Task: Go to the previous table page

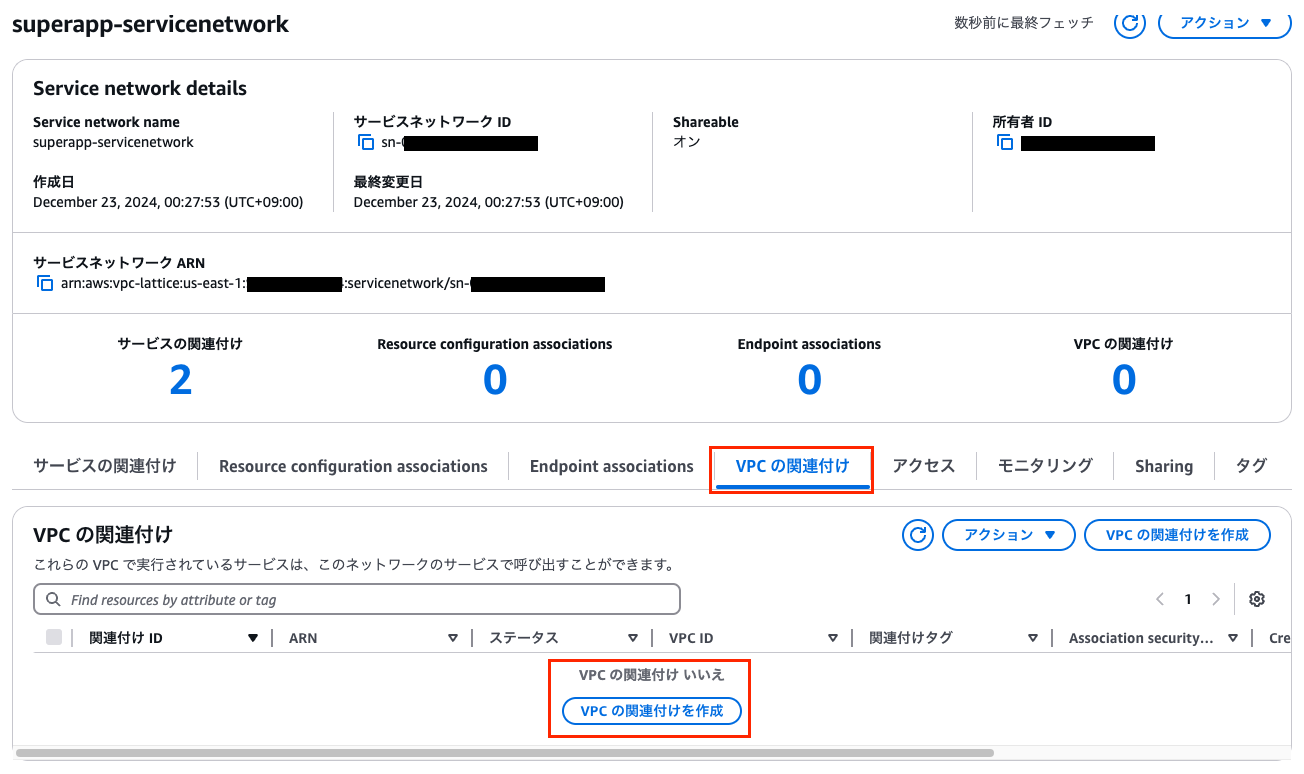Action: point(1160,599)
